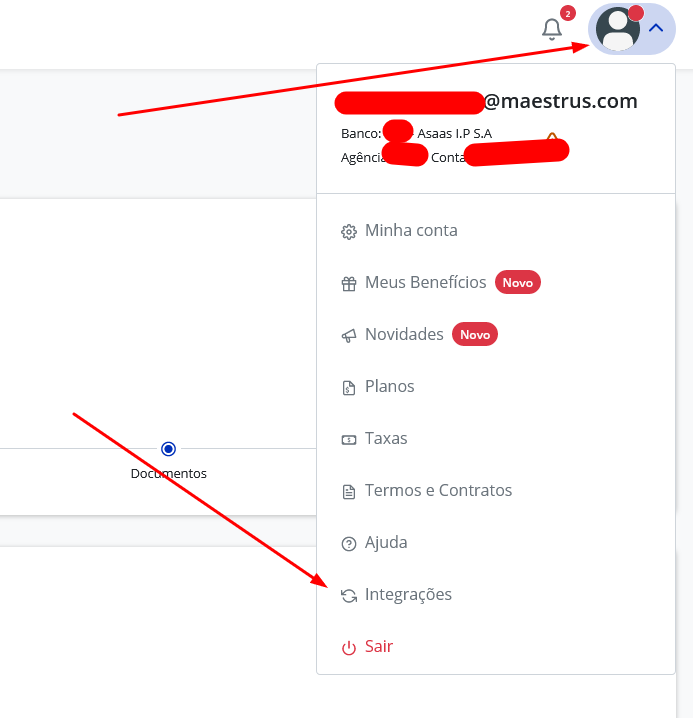Open Meus Benefícios menu entry
Screen dimensions: 693x718
click(x=496, y=283)
